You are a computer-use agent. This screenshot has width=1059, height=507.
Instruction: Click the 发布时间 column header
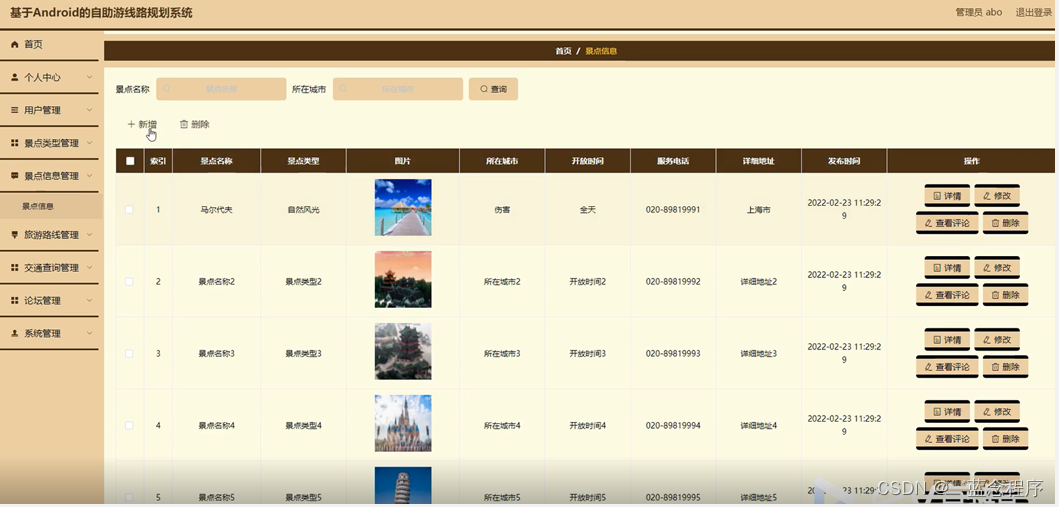[x=844, y=161]
